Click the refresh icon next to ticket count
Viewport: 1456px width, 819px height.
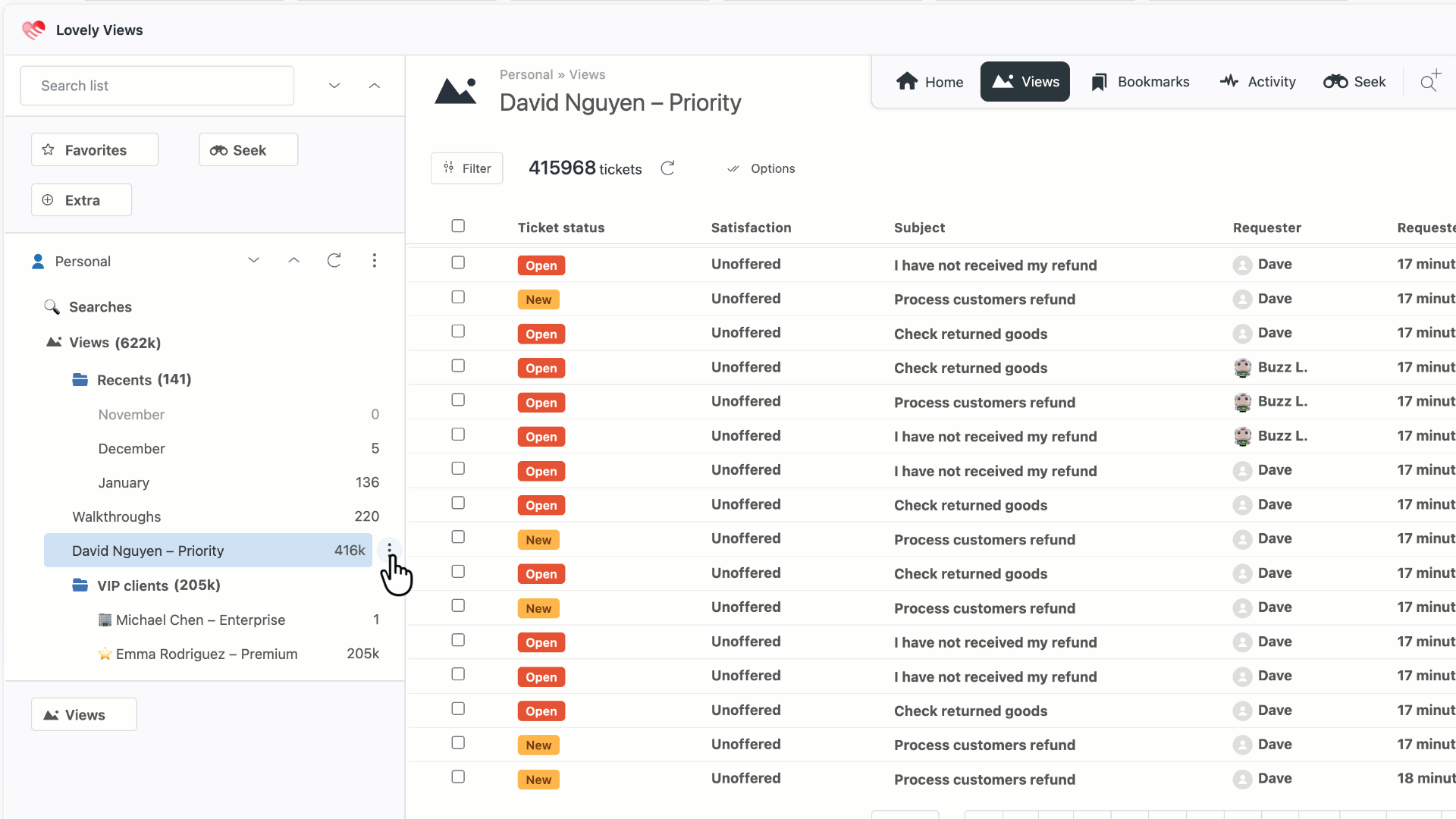(x=667, y=168)
